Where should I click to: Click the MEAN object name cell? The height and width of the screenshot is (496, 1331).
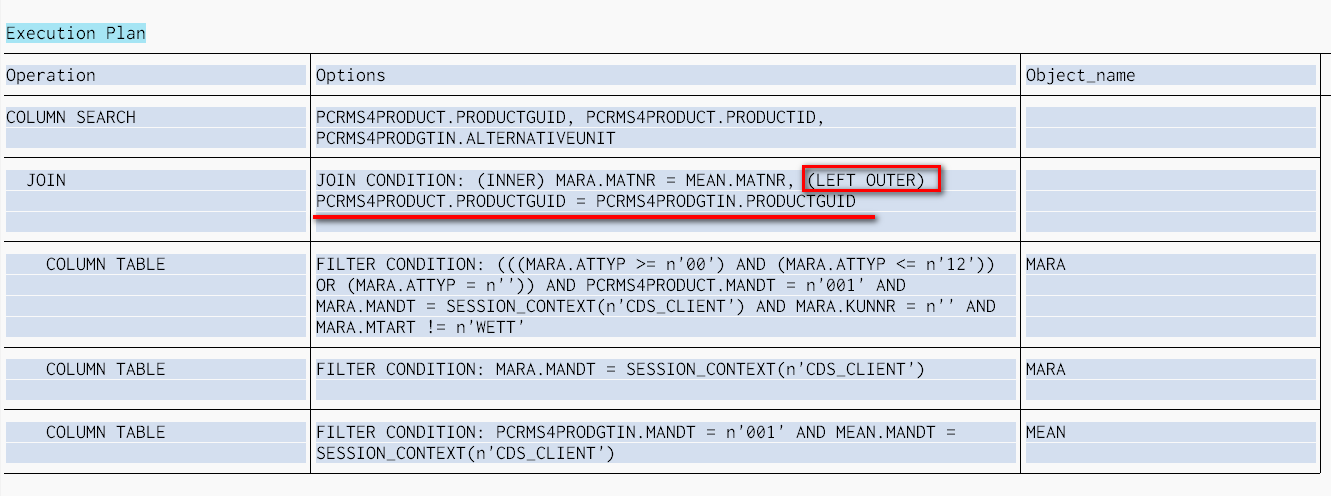[1046, 432]
